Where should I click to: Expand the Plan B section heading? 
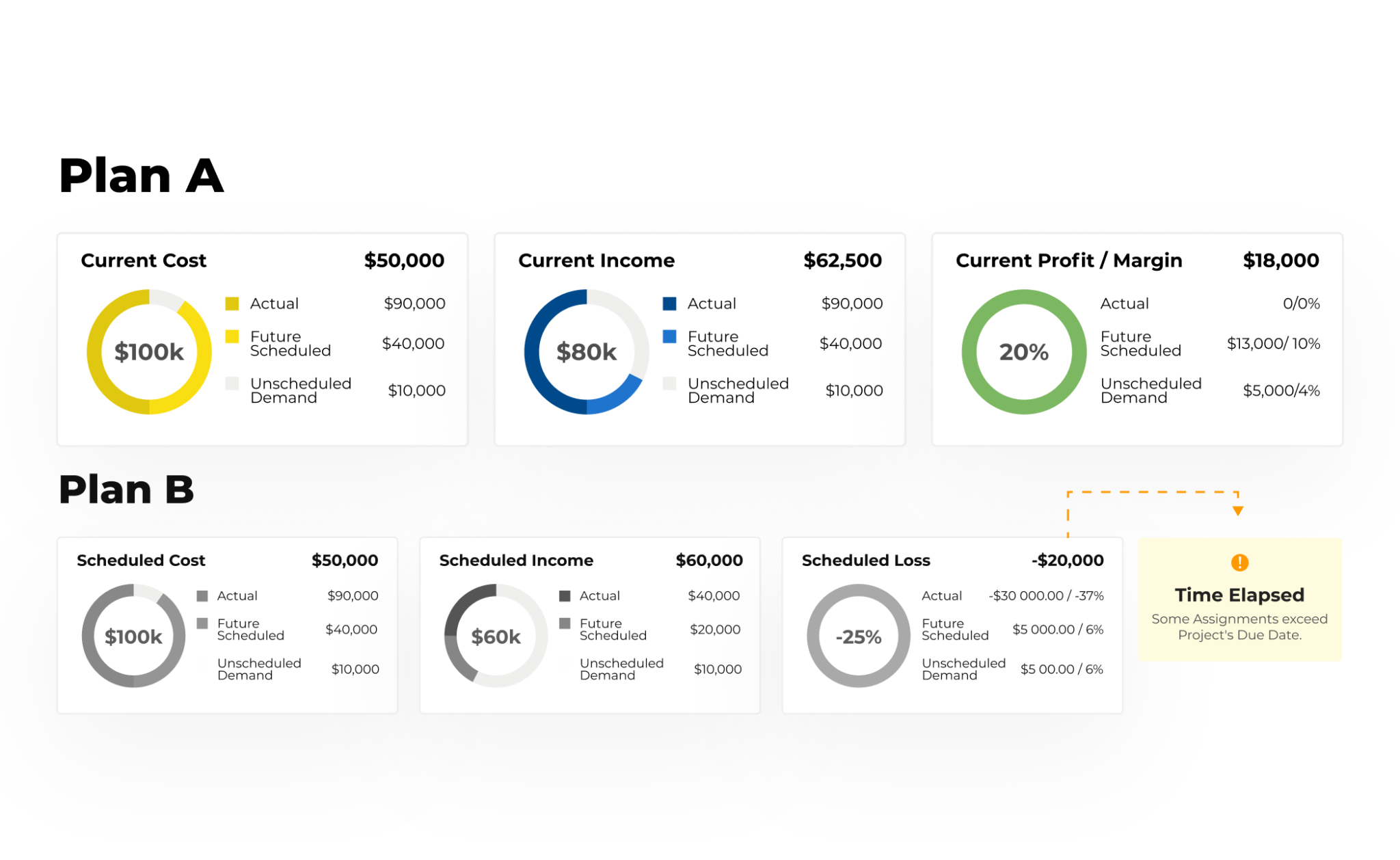pyautogui.click(x=126, y=488)
